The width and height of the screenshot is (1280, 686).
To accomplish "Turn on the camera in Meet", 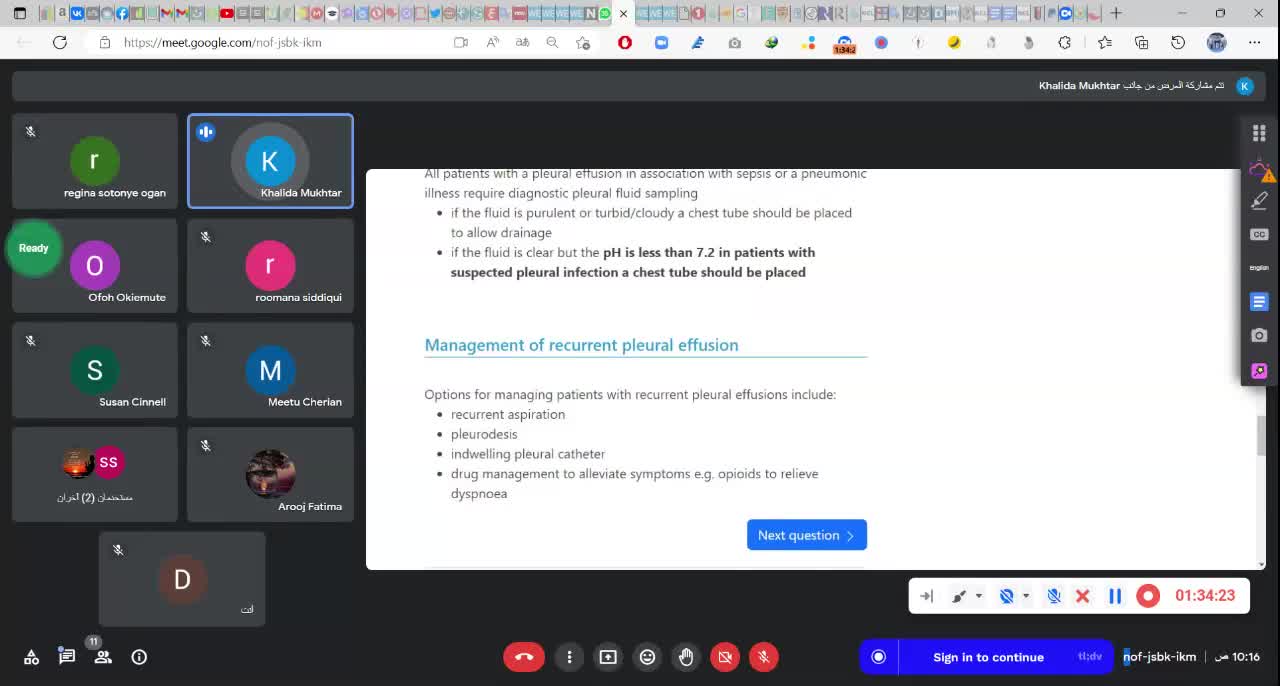I will click(x=725, y=657).
